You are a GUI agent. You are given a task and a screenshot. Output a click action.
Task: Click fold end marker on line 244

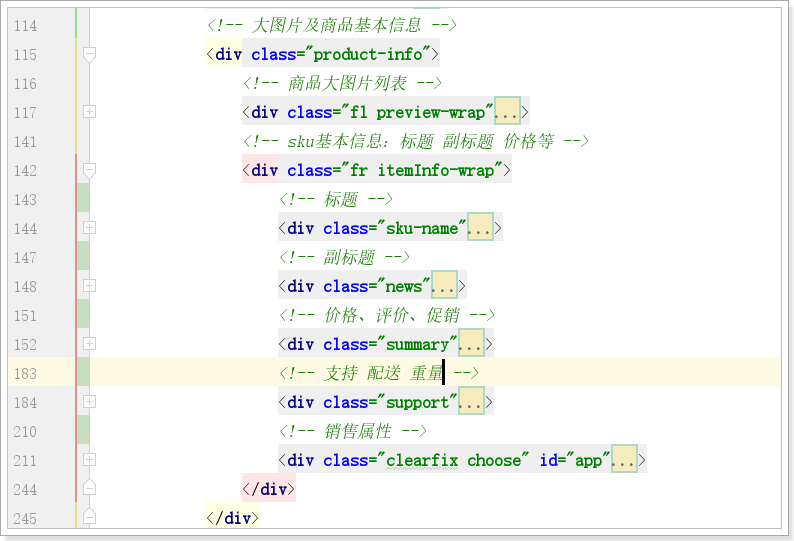89,488
